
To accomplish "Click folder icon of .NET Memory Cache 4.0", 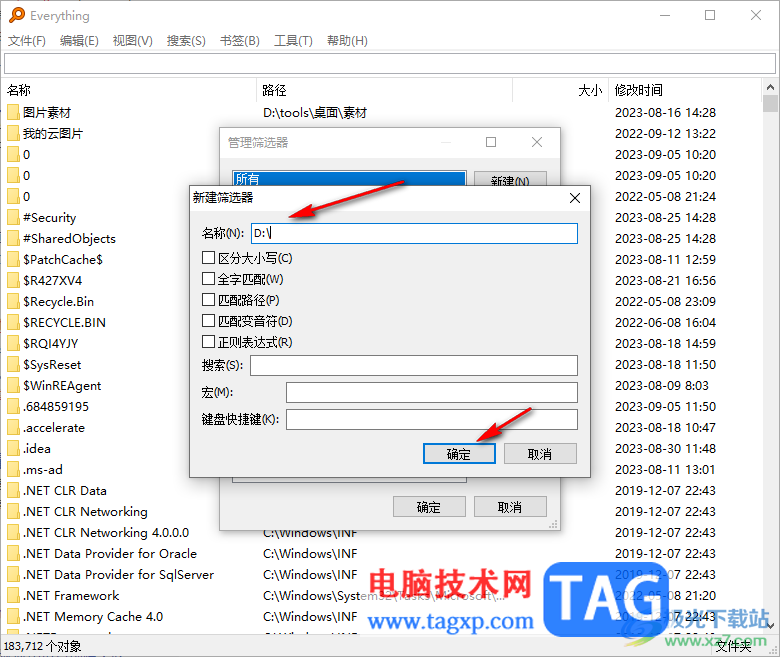I will click(x=13, y=617).
